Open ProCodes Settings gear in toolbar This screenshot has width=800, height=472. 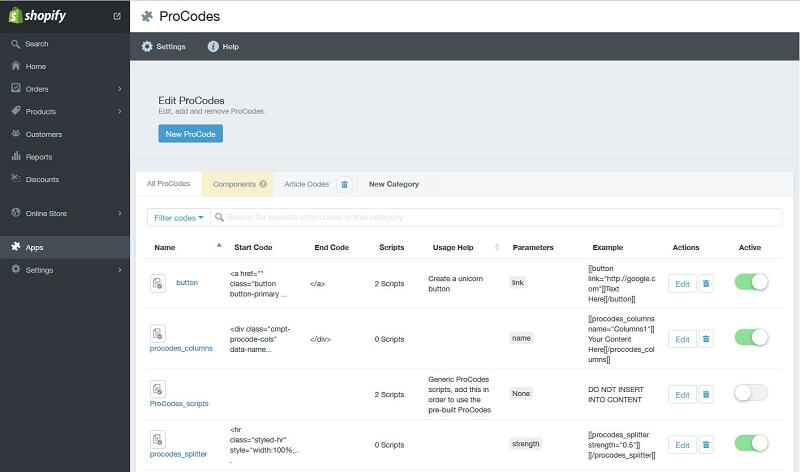point(147,46)
